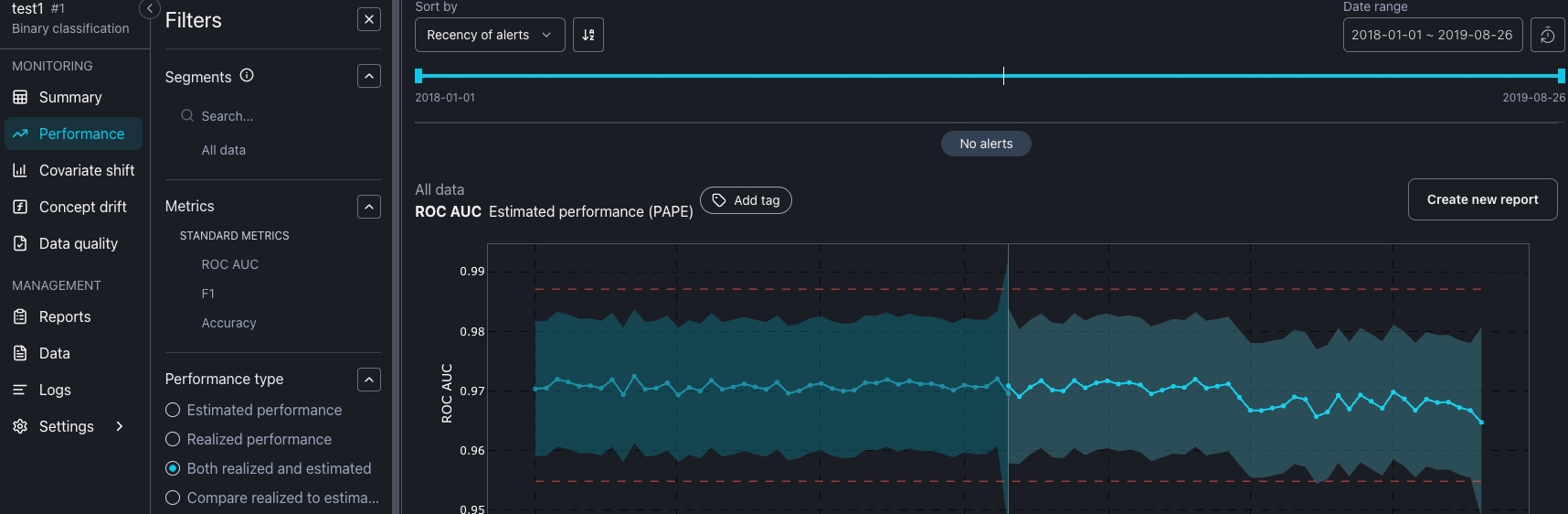Open the Data quality page
Image resolution: width=1568 pixels, height=514 pixels.
point(78,243)
